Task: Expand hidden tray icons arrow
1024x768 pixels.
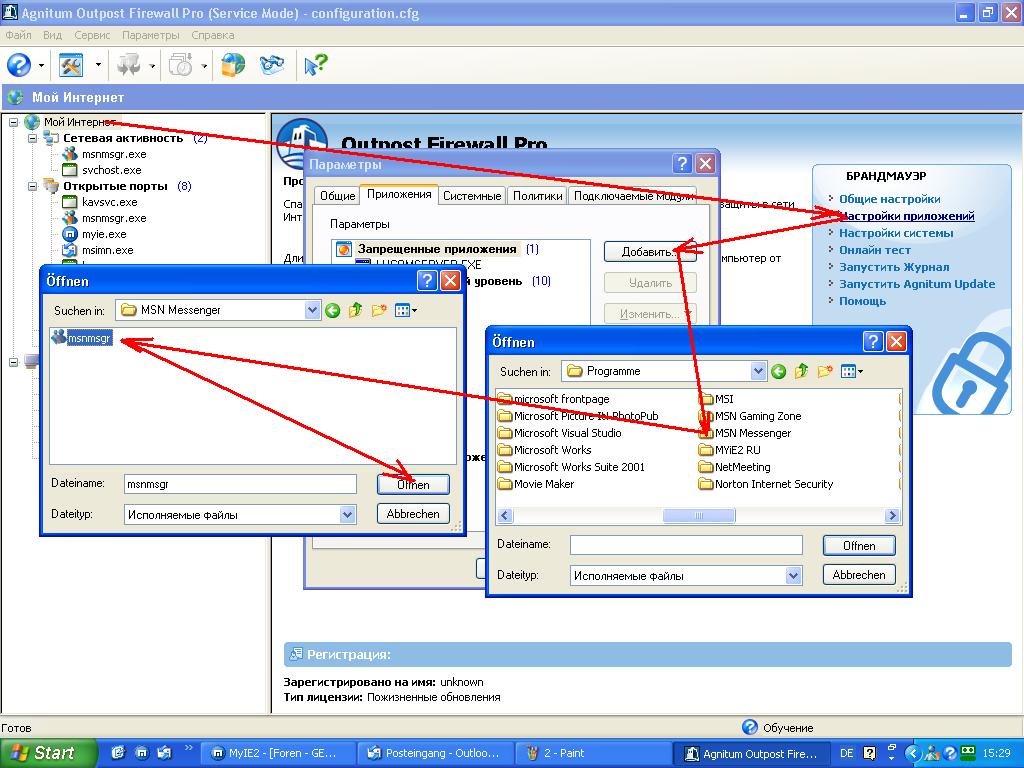Action: (913, 753)
